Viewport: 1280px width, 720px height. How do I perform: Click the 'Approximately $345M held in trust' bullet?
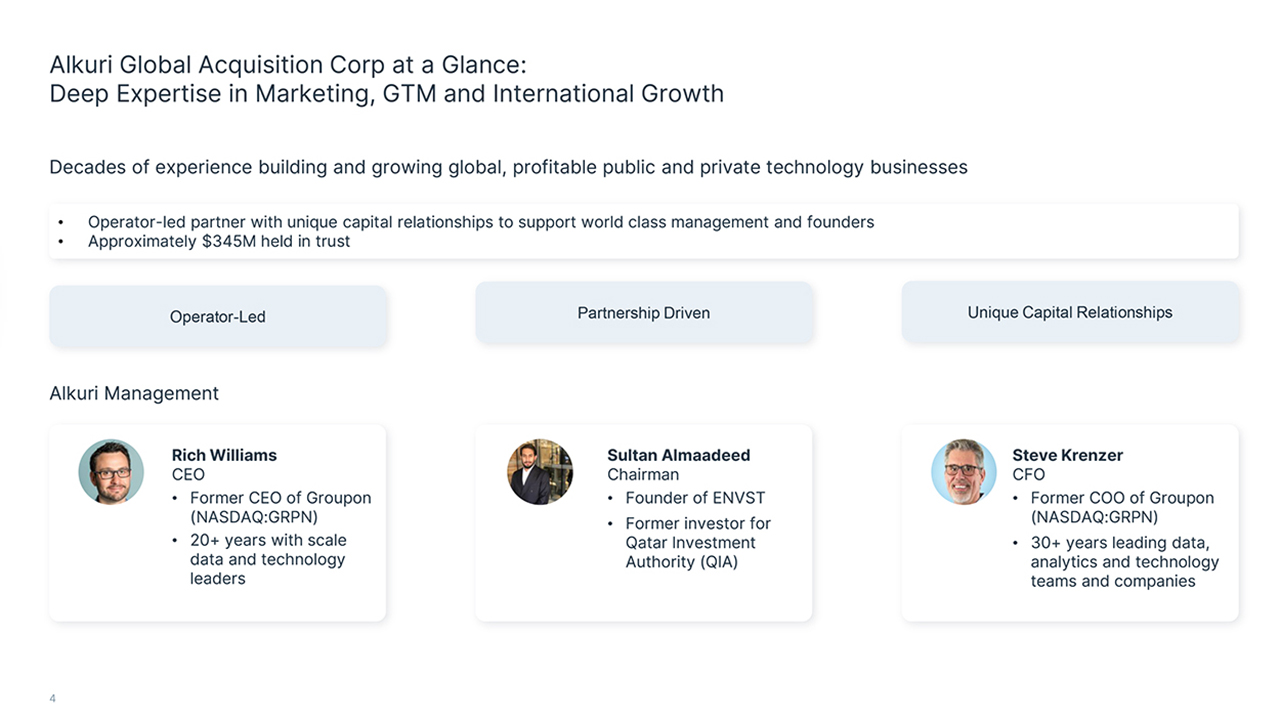(219, 241)
